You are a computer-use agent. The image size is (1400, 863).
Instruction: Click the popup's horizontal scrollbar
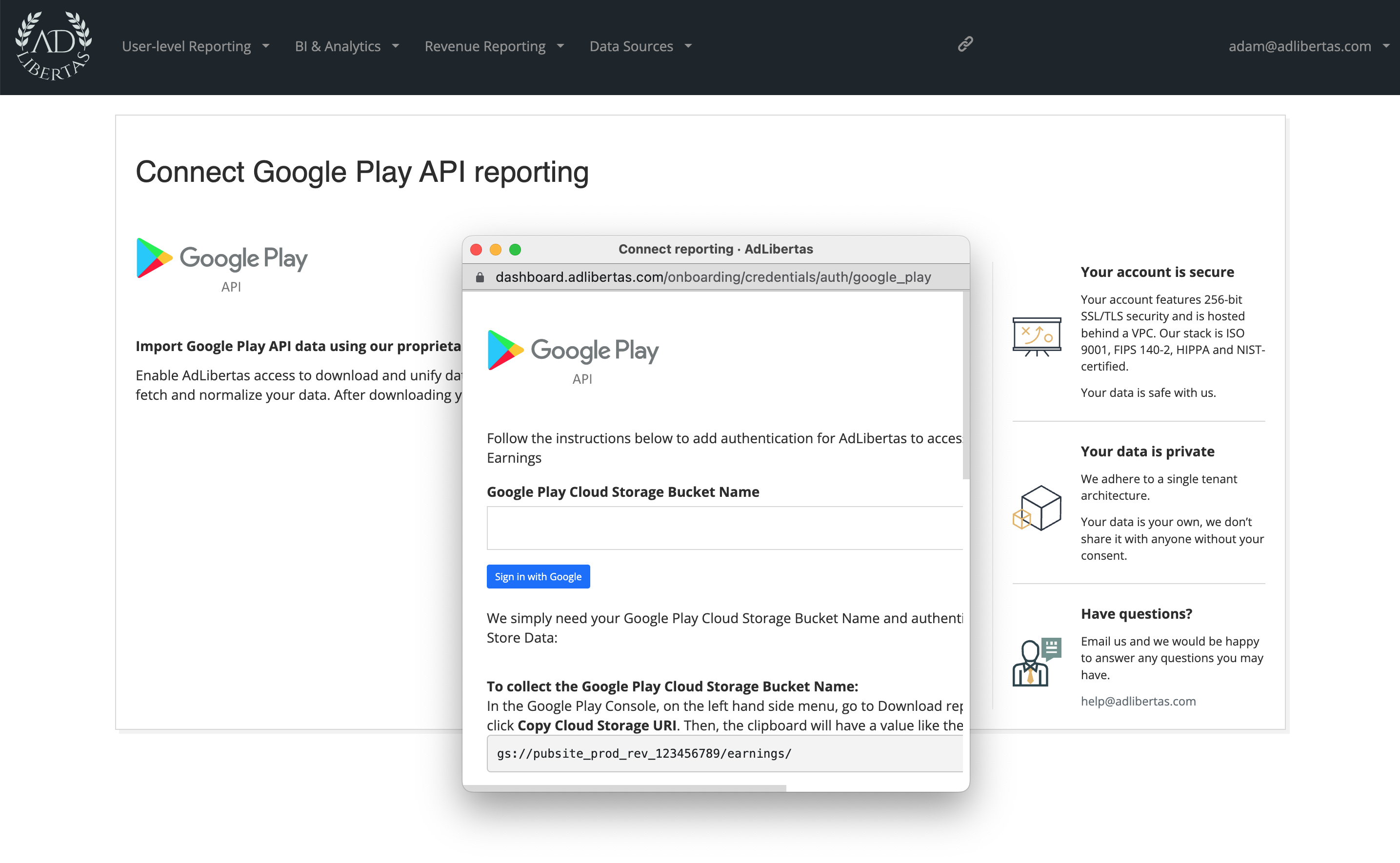point(625,787)
